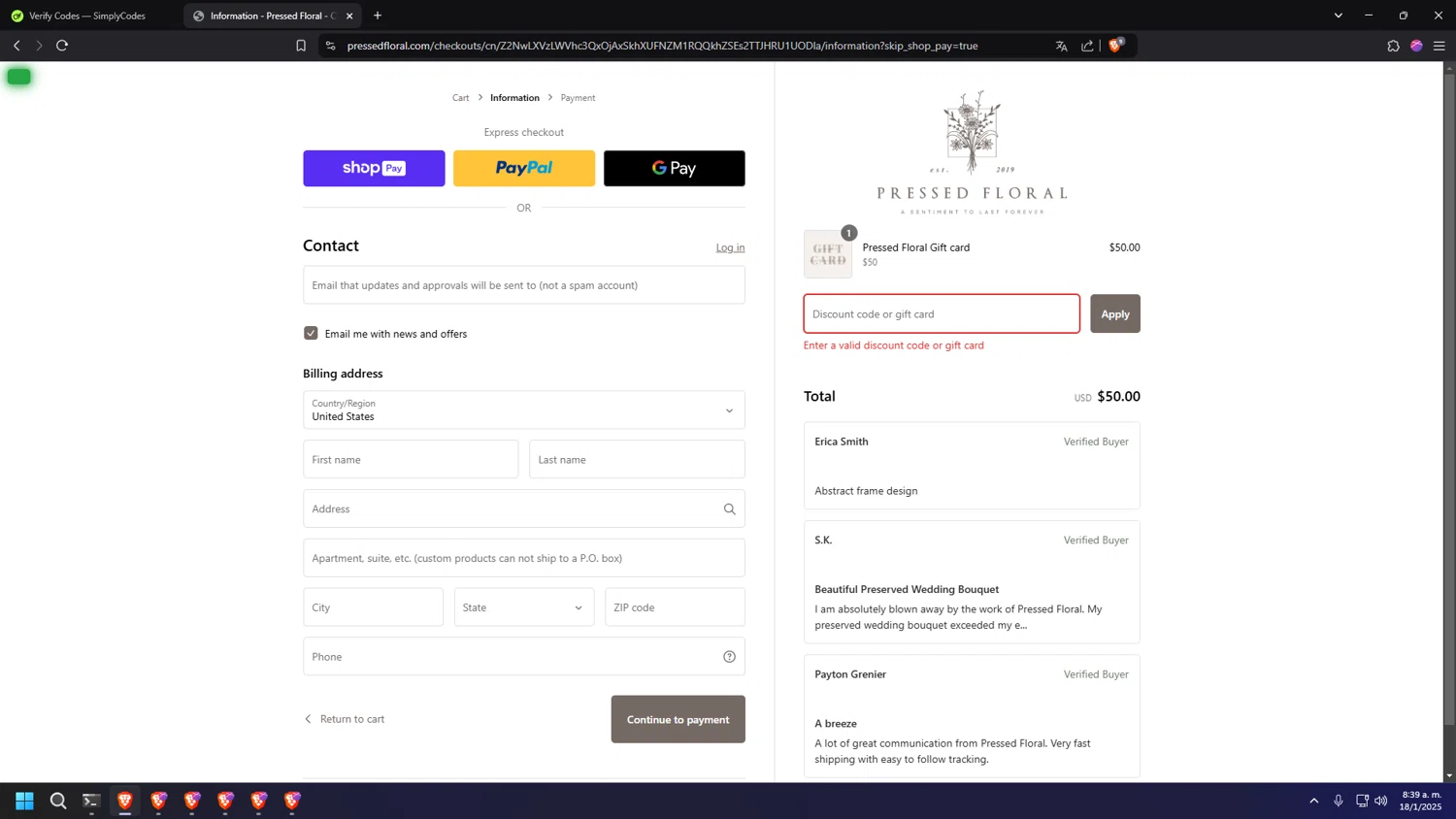Open the taskbar clock and date

click(1421, 801)
